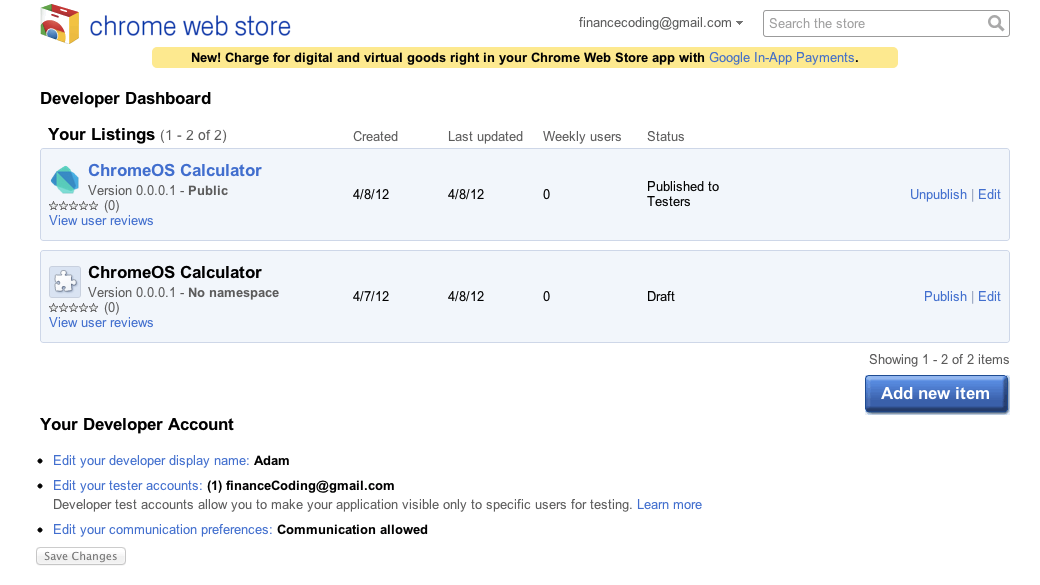Click Version 0.0.0.1 - No namespace text

tap(183, 292)
